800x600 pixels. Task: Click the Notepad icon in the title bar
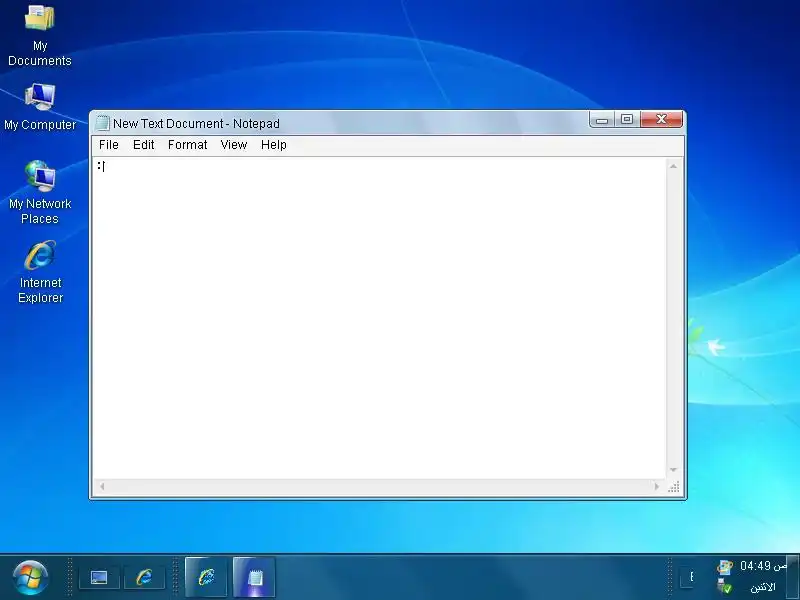click(x=103, y=123)
